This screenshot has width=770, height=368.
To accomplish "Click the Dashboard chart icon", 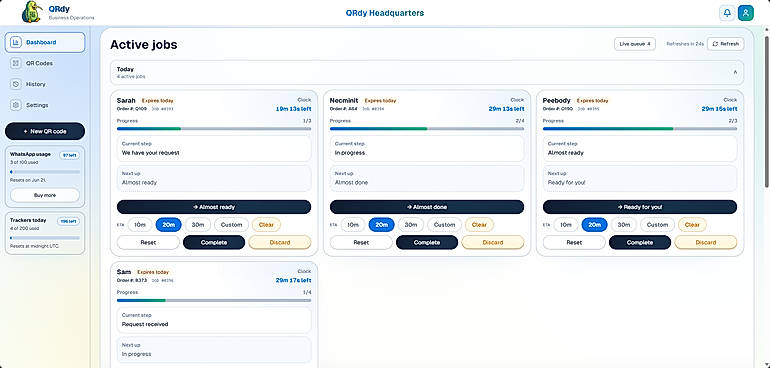I will point(16,42).
